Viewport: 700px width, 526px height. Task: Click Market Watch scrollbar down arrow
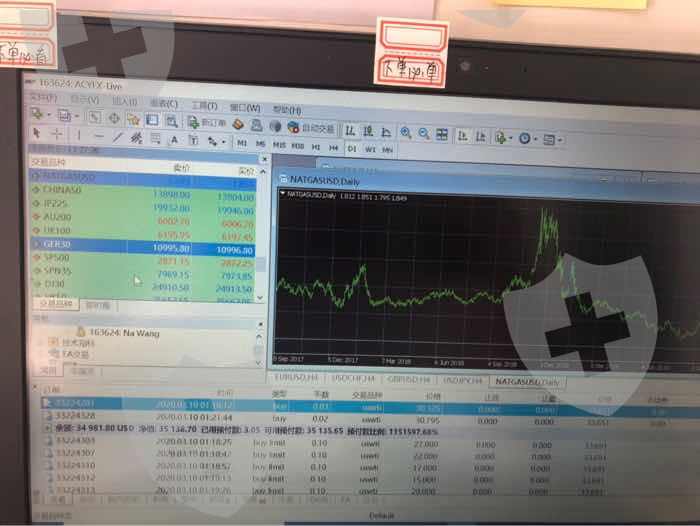pyautogui.click(x=261, y=297)
